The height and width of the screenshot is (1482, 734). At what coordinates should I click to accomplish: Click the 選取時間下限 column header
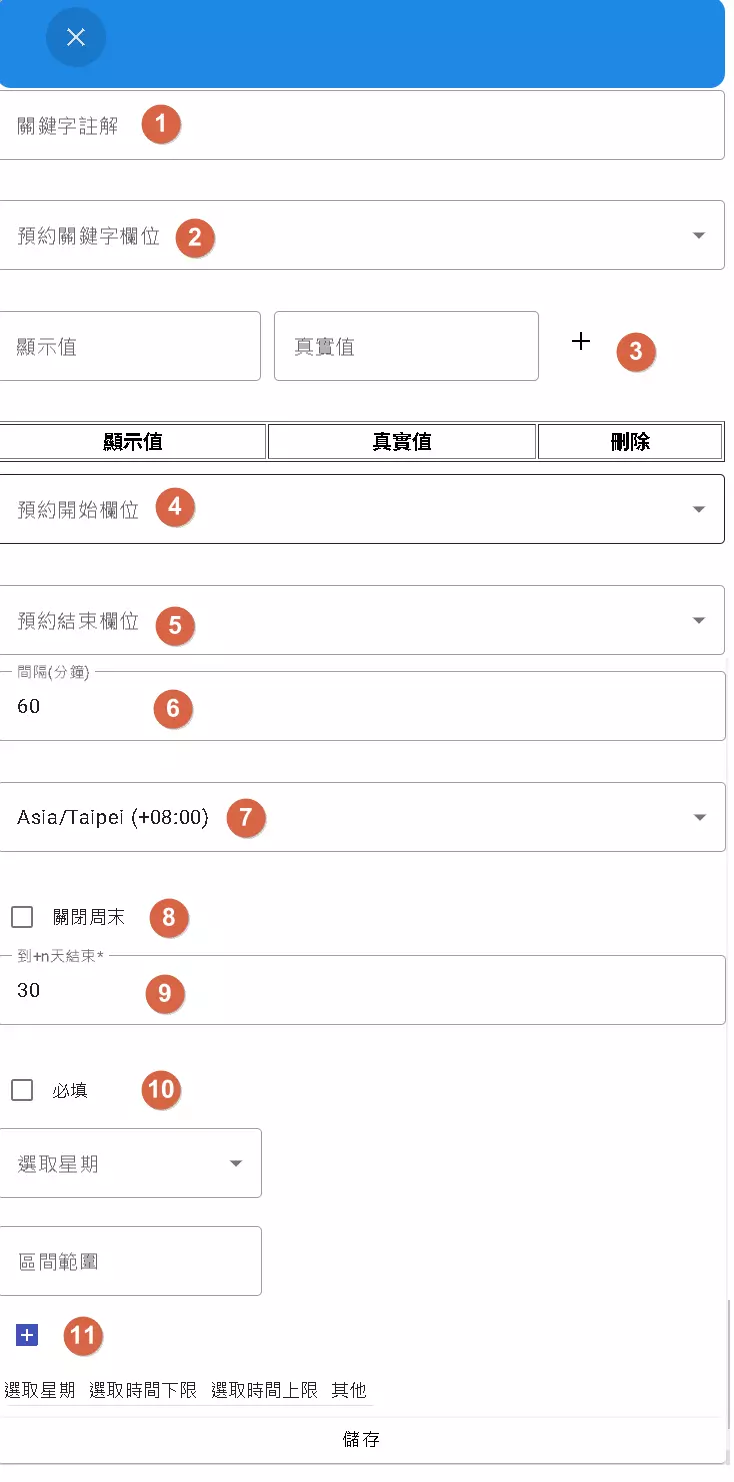click(143, 1390)
